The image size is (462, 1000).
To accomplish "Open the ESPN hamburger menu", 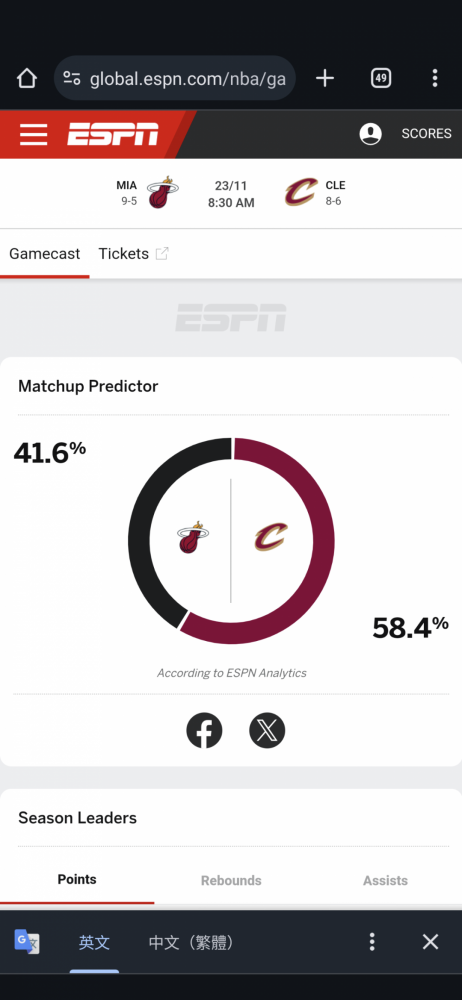I will point(33,135).
